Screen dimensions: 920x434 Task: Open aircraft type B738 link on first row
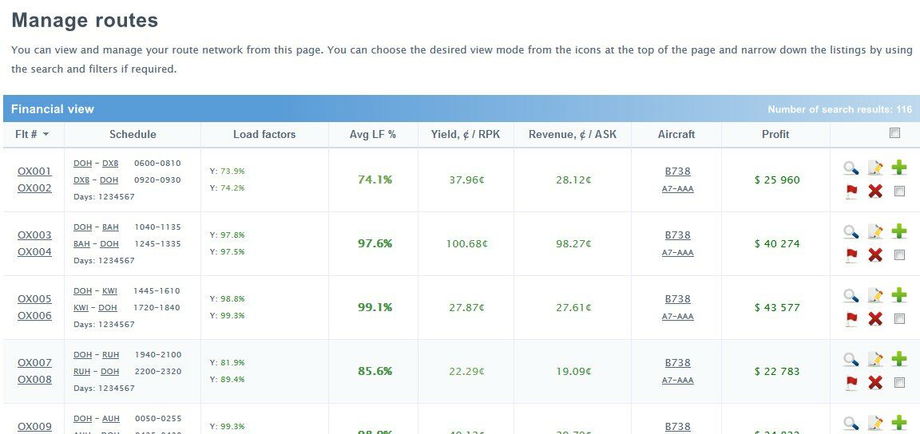click(x=677, y=171)
